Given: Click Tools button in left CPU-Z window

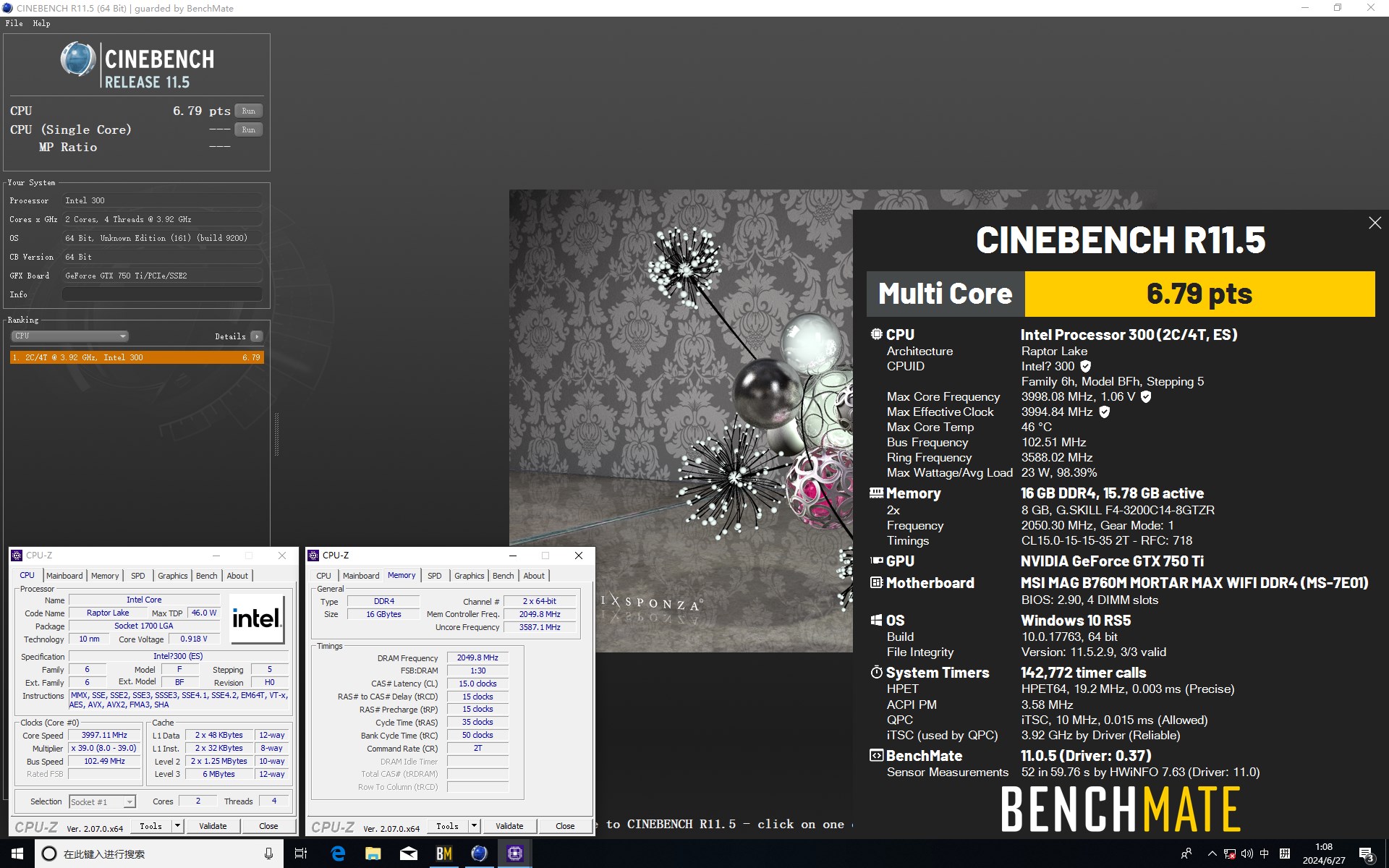Looking at the screenshot, I should tap(151, 825).
